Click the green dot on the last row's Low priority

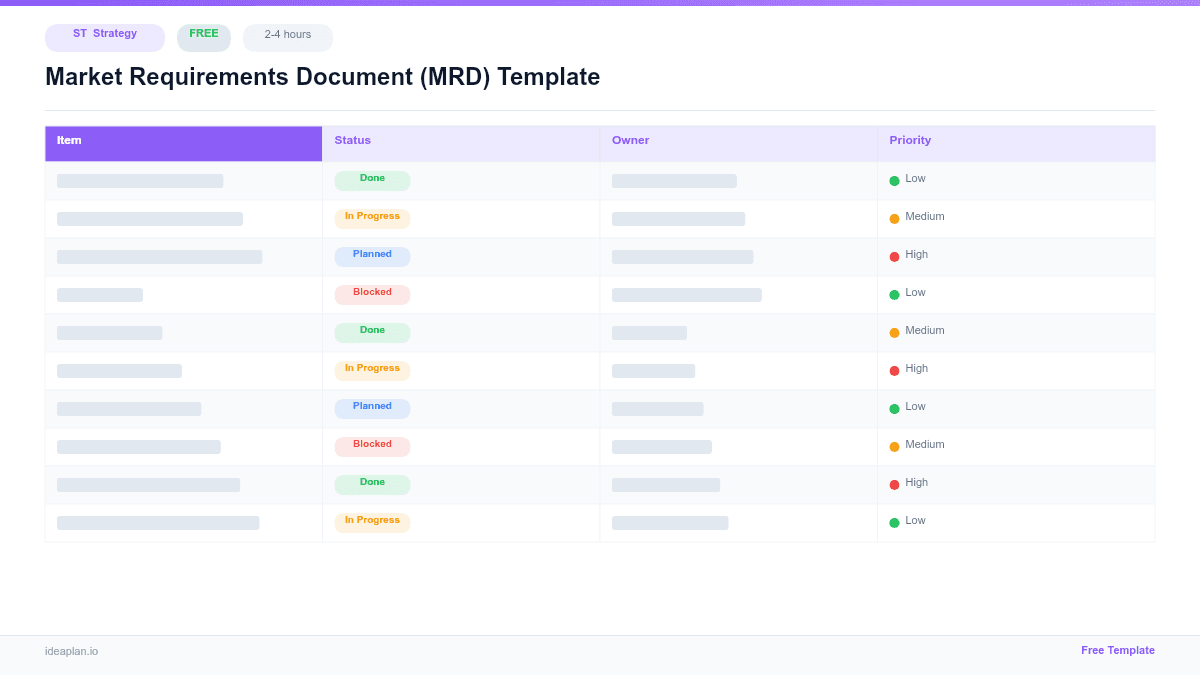click(x=895, y=521)
